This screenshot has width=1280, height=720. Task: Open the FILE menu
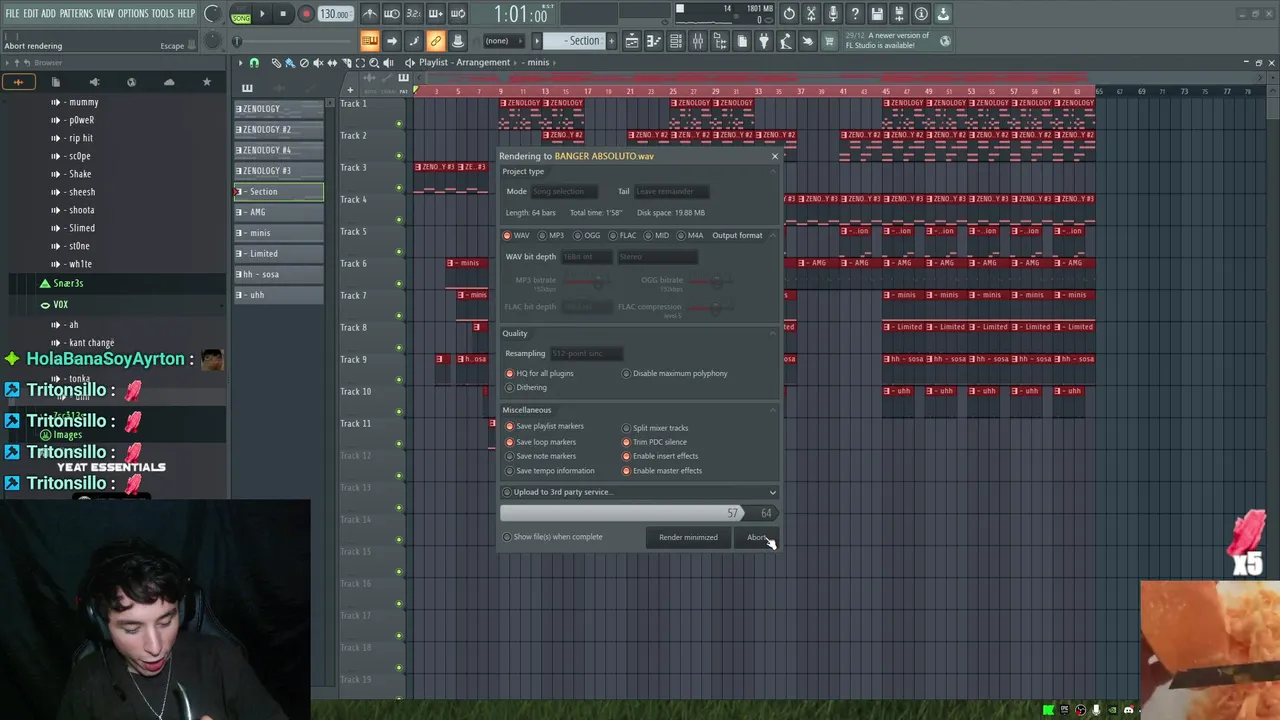pos(12,14)
